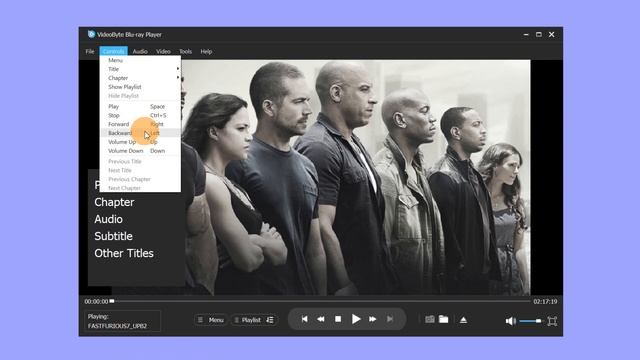Open the Help menu

[x=206, y=51]
